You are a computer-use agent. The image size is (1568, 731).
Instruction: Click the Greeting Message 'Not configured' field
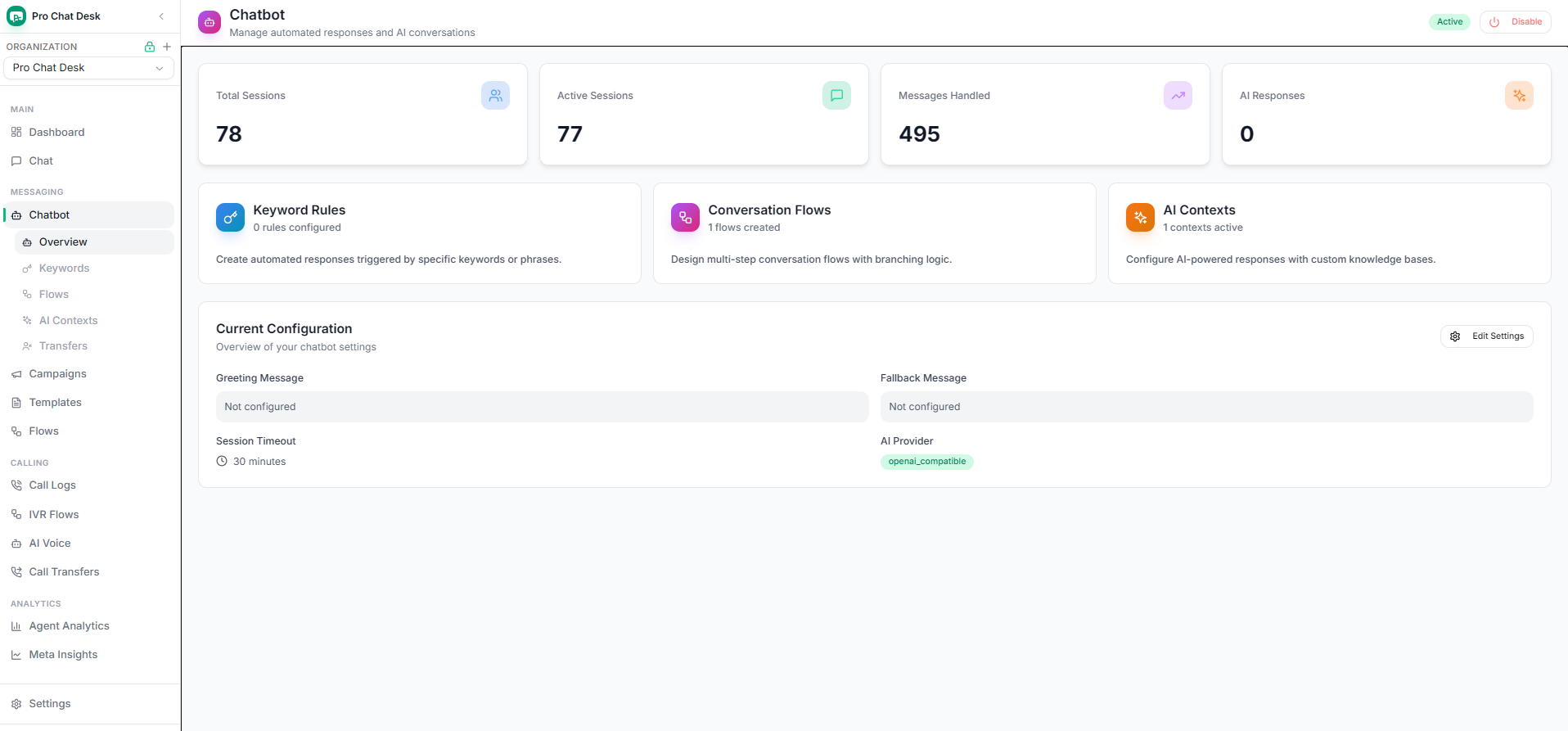[543, 407]
